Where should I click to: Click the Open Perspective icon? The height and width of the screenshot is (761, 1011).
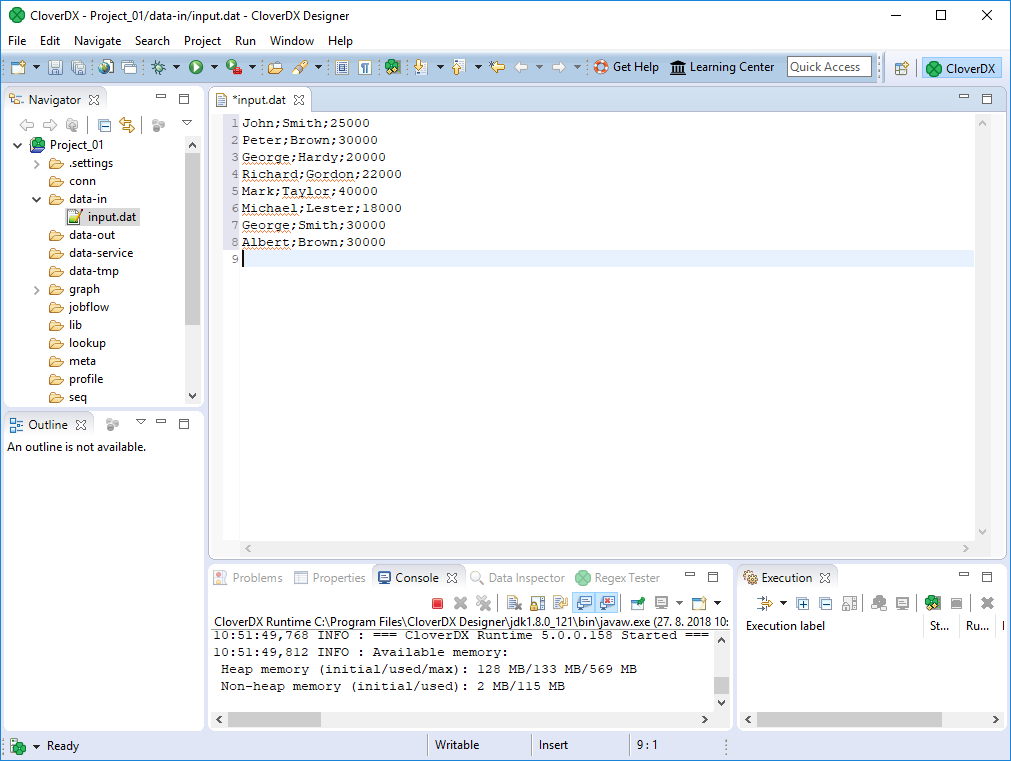pos(902,68)
